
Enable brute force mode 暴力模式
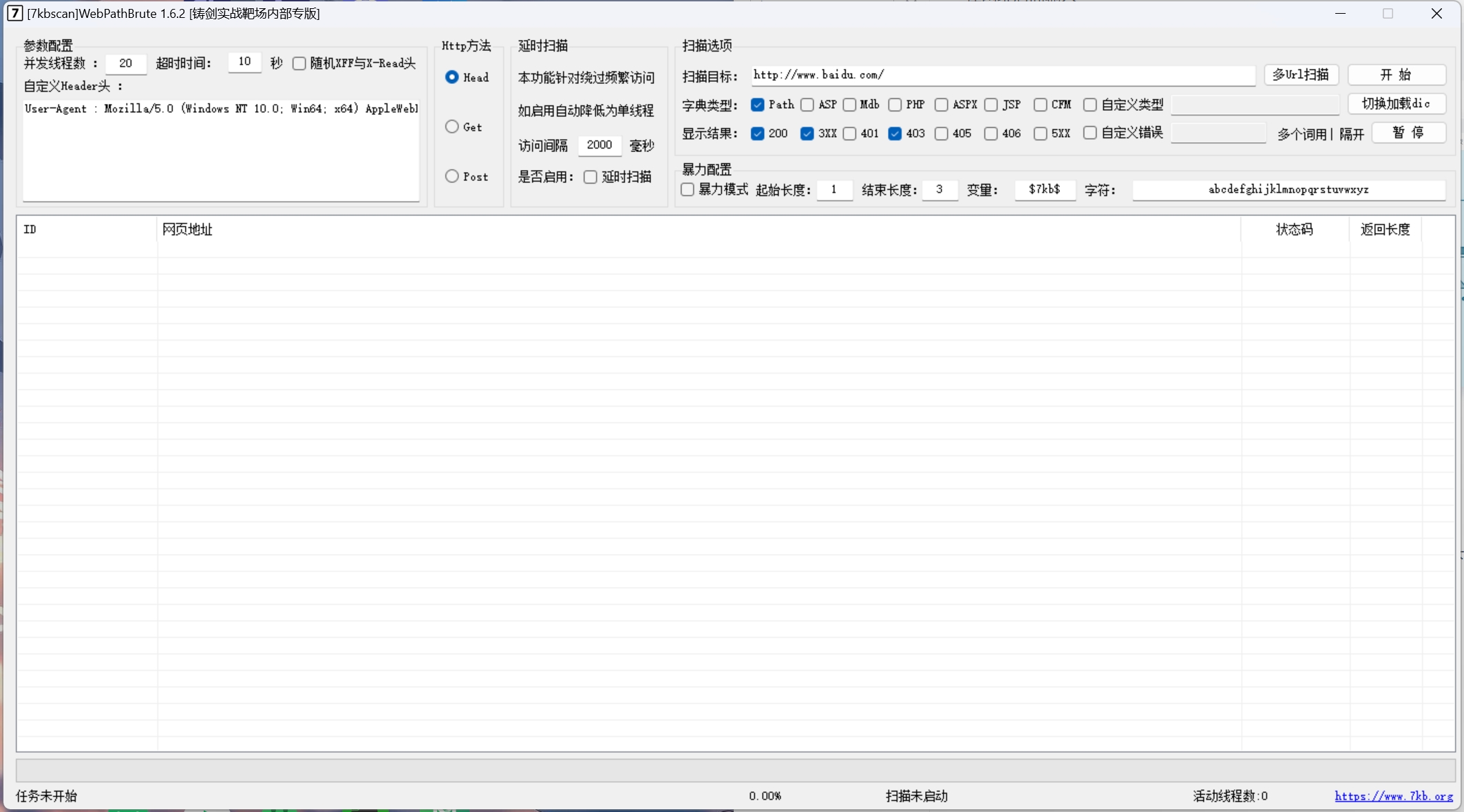point(688,189)
